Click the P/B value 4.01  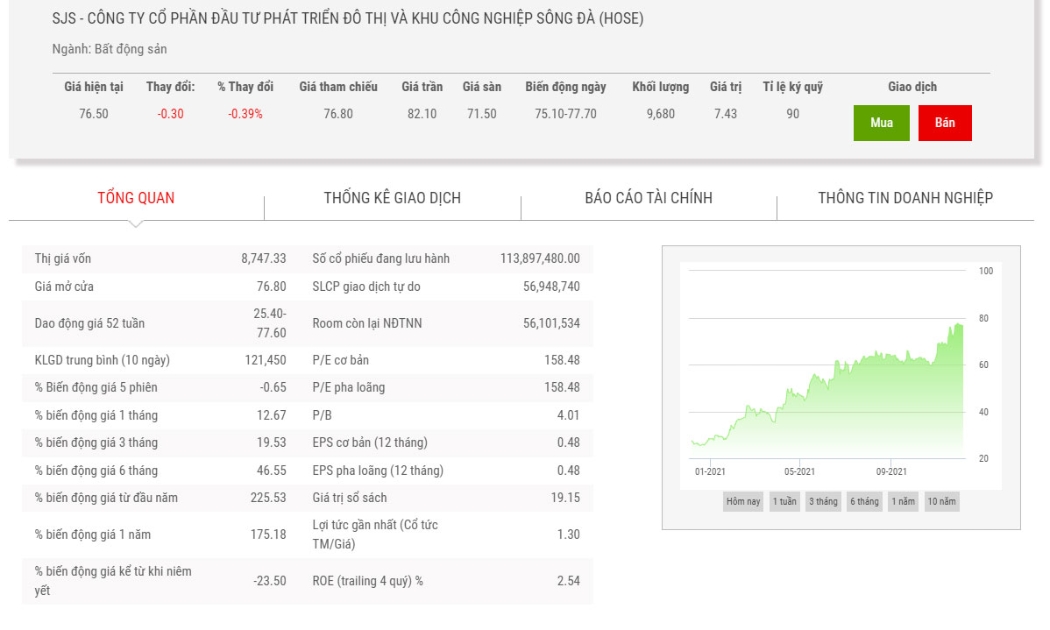click(569, 415)
